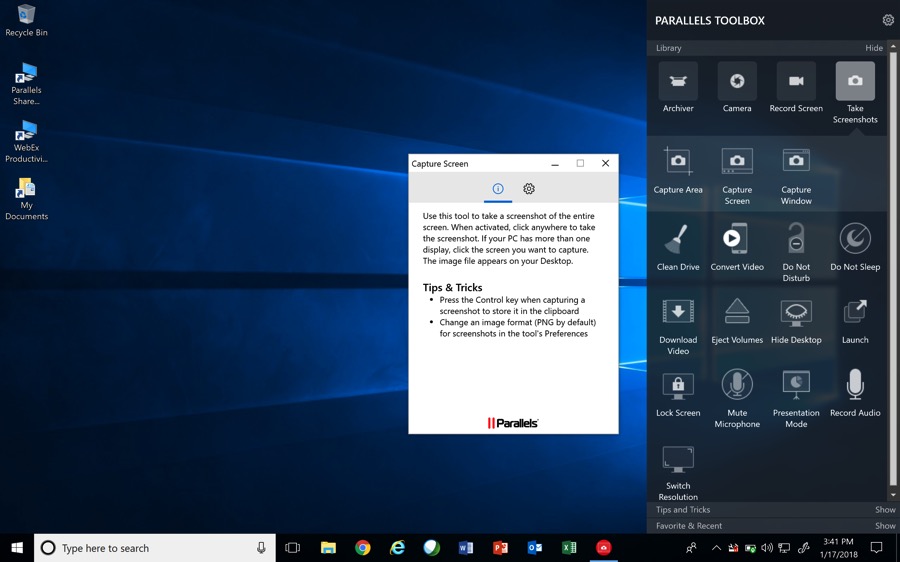Select the My Documents desktop shortcut
Viewport: 900px width, 562px height.
tap(26, 199)
